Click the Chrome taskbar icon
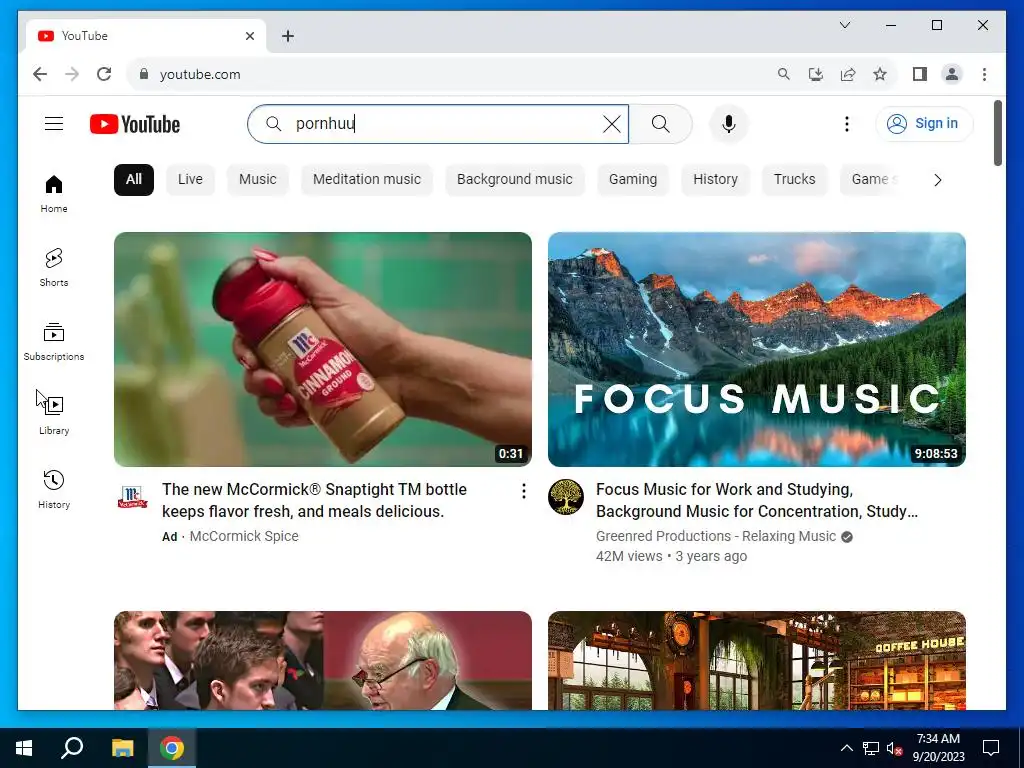 172,748
